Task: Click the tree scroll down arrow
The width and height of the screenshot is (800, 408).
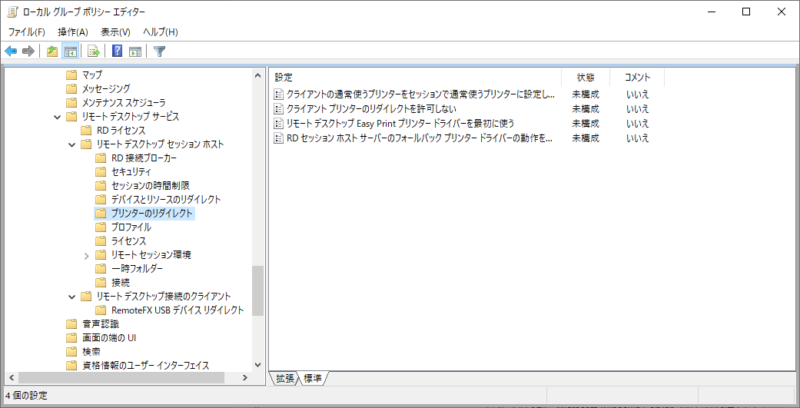Action: tap(258, 365)
